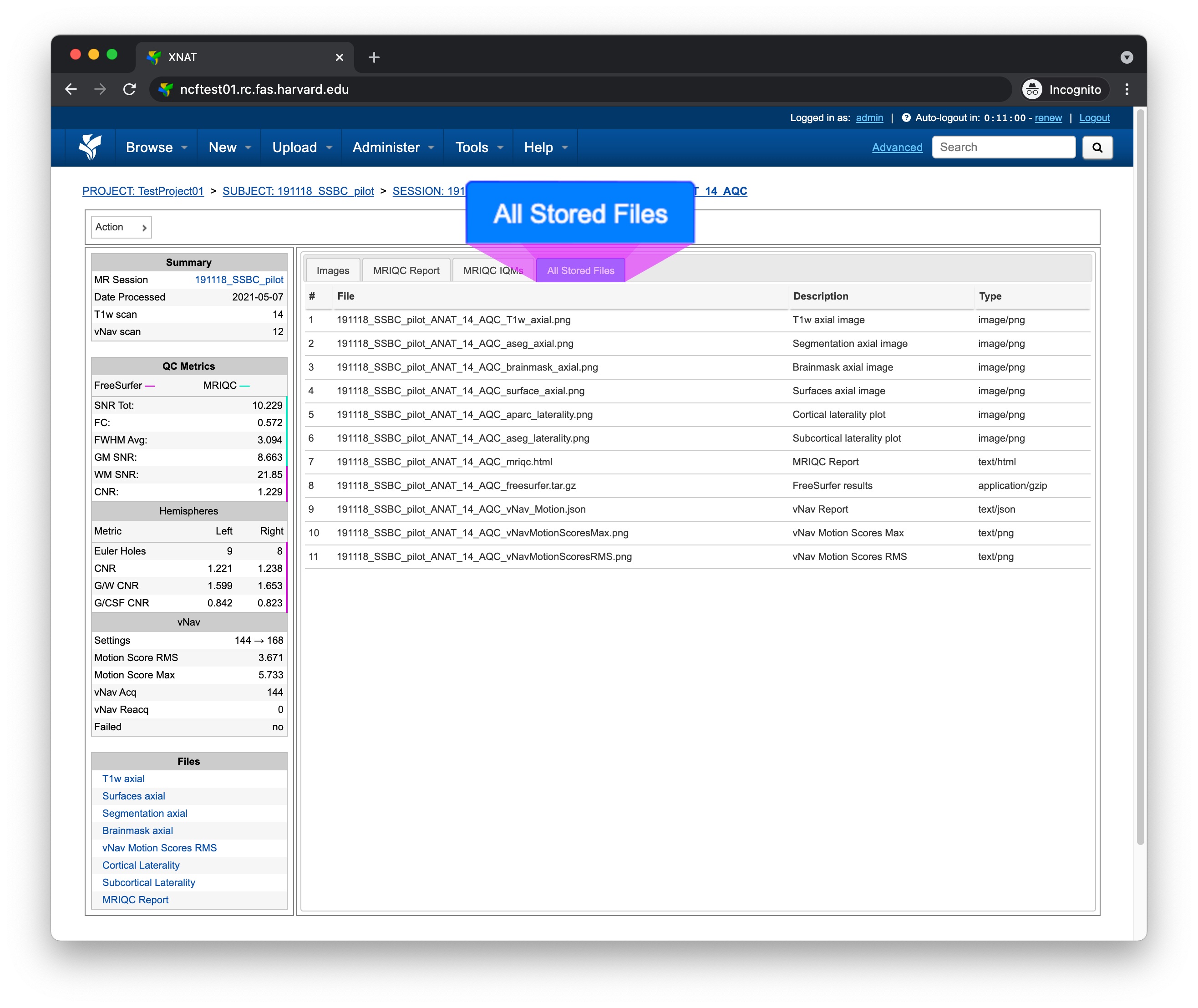Select the All Stored Files tab
1198x1008 pixels.
(580, 270)
